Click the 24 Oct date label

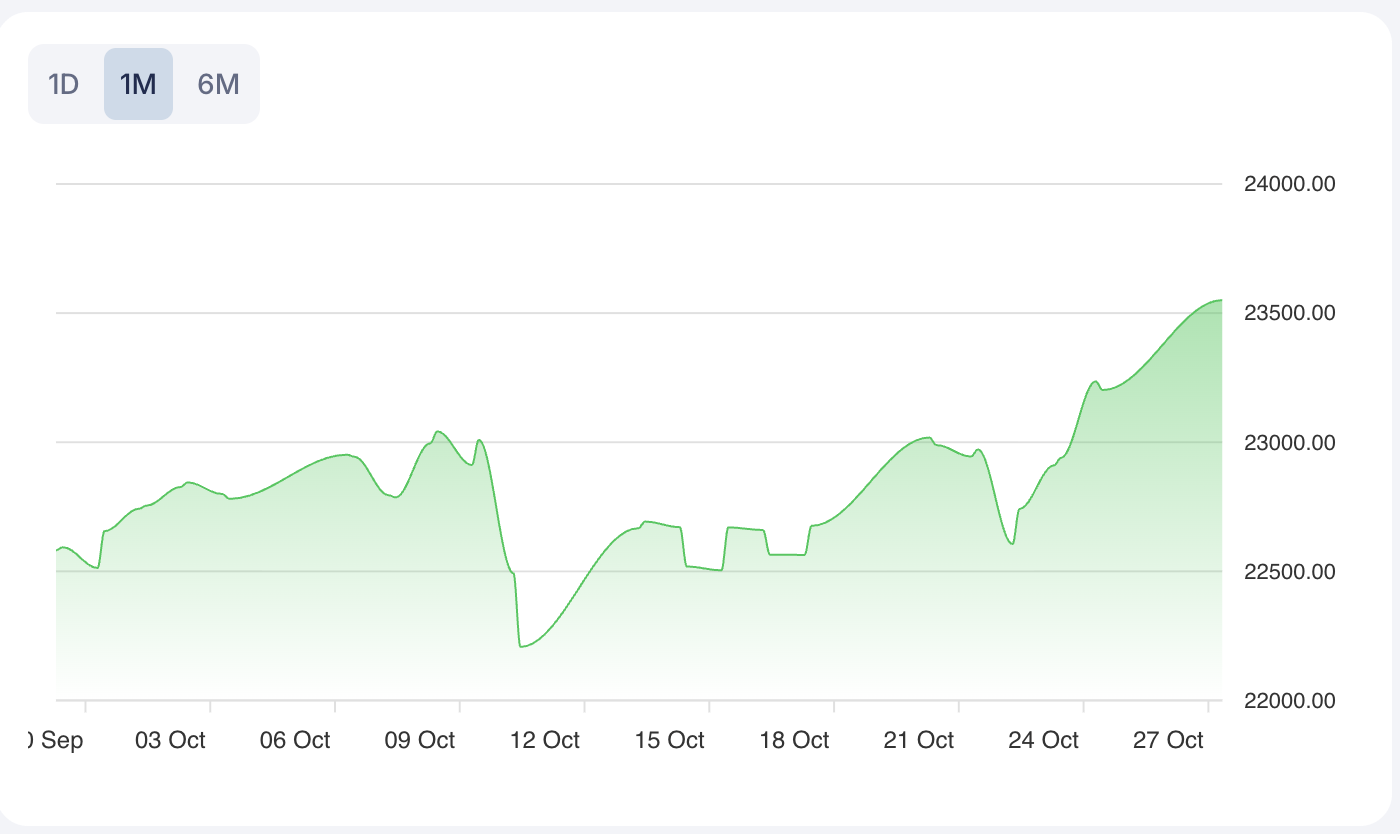point(1044,741)
